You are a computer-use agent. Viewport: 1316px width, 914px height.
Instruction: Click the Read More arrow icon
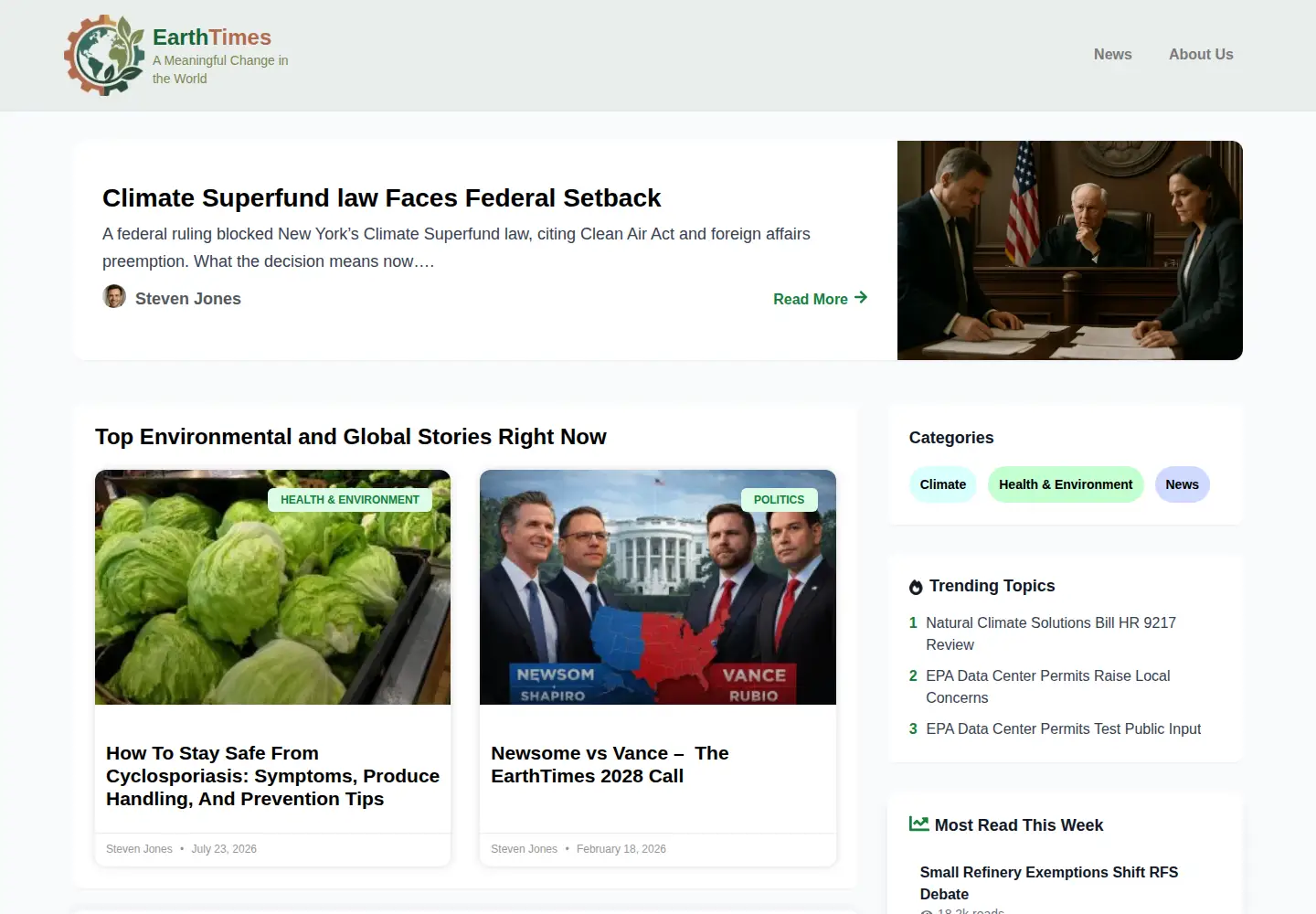861,298
